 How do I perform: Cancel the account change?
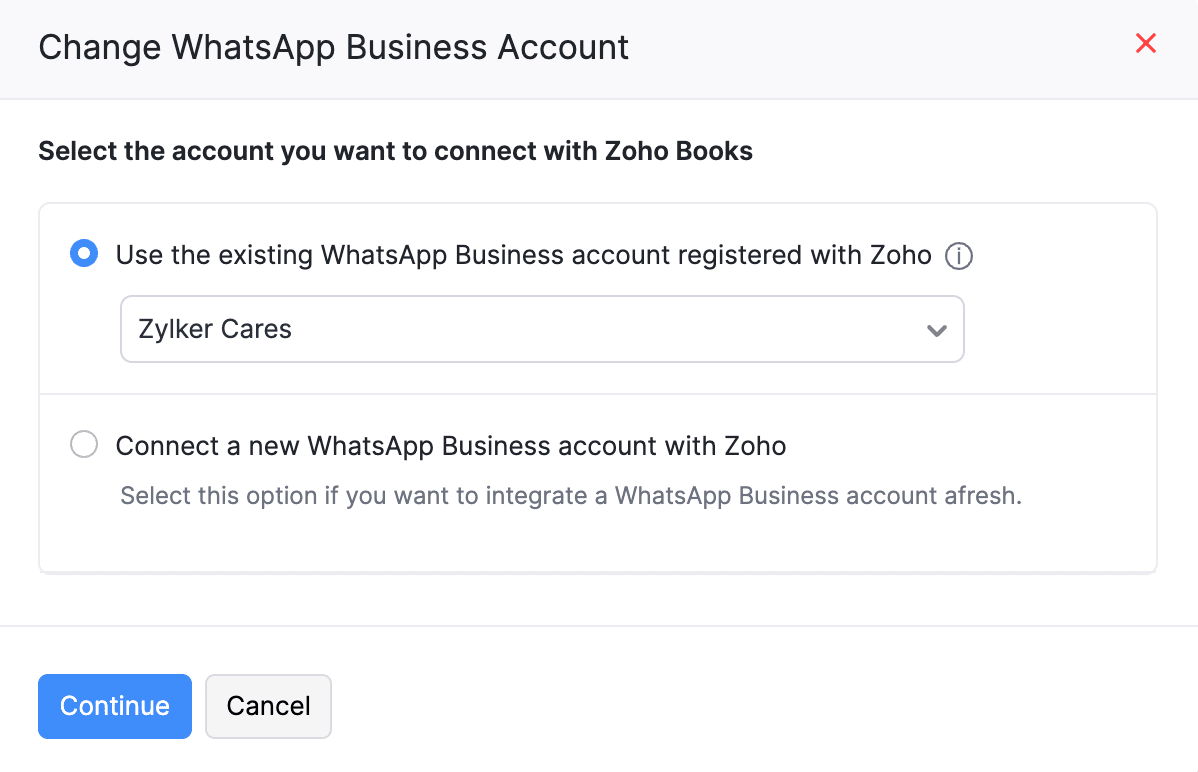click(x=268, y=706)
